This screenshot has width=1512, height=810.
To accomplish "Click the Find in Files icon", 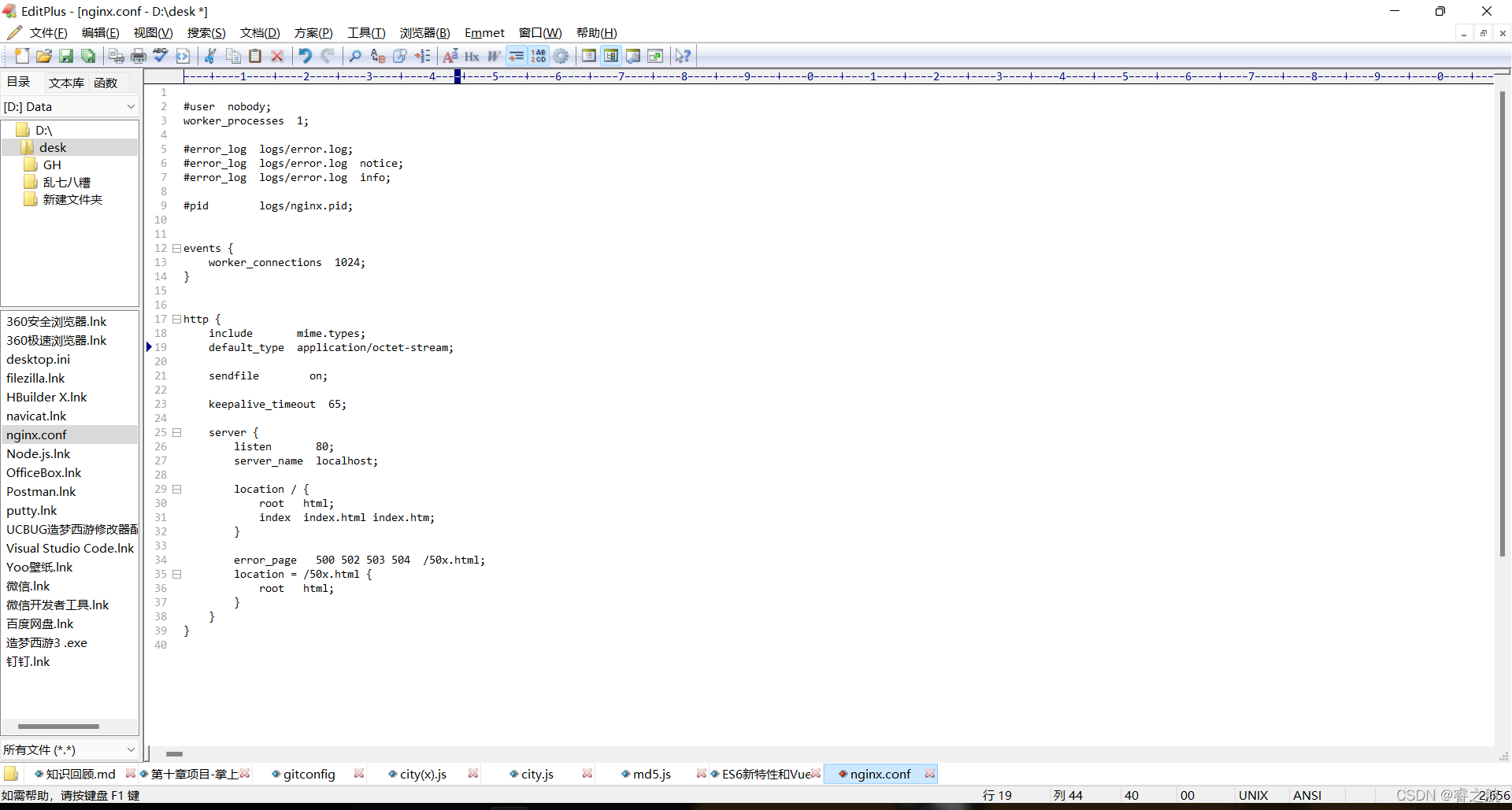I will [400, 56].
